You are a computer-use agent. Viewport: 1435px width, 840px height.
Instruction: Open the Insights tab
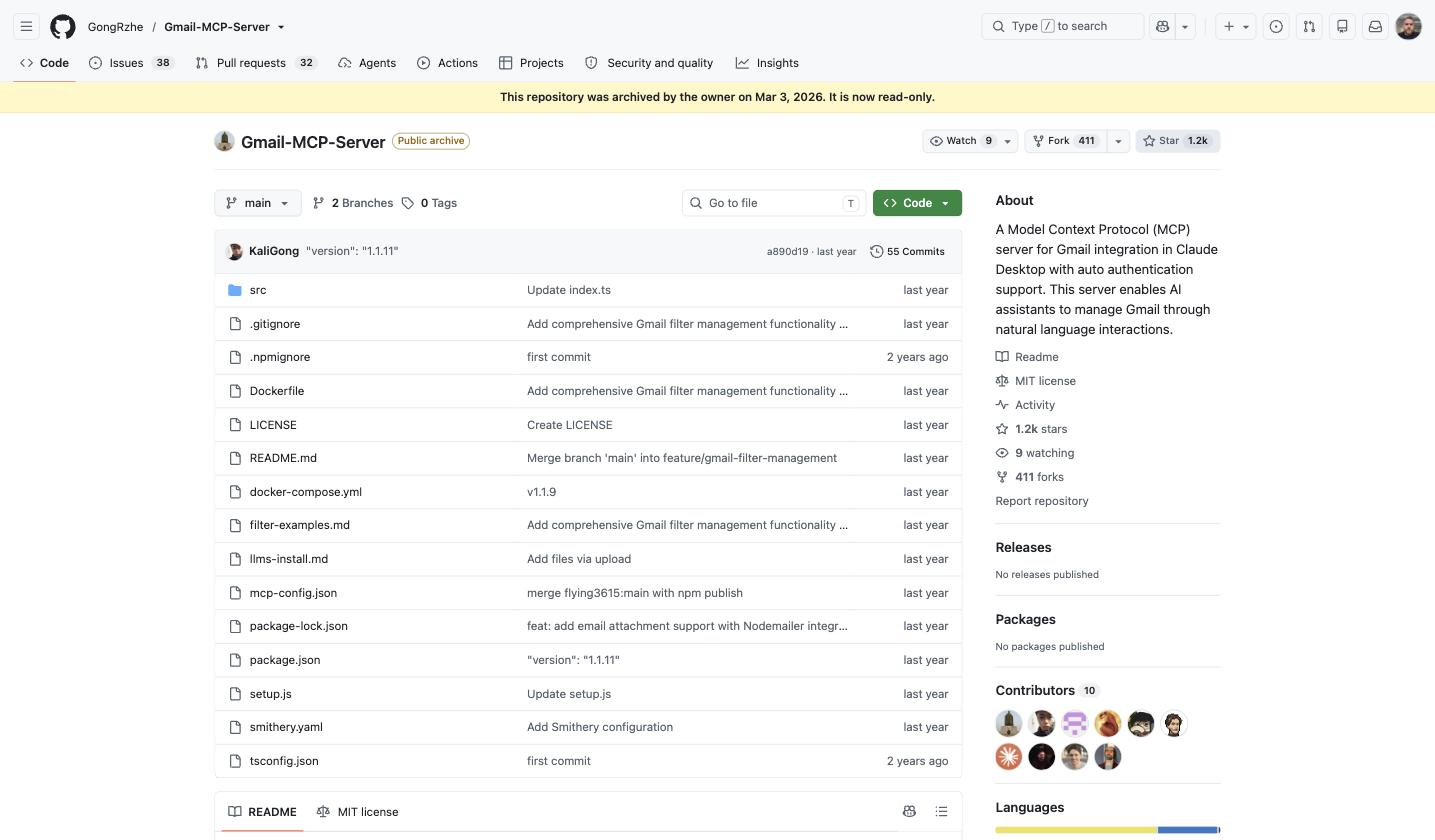pos(767,63)
